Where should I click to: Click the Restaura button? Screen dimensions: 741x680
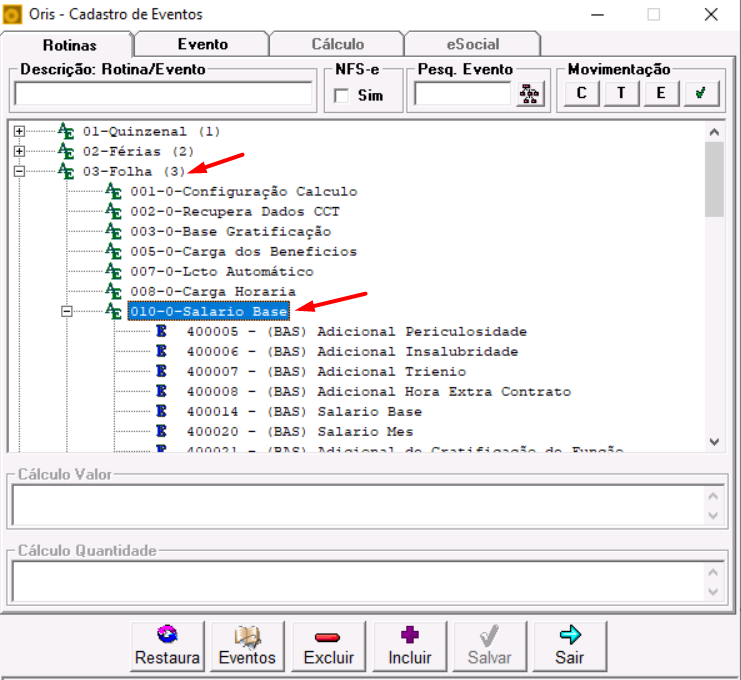167,646
